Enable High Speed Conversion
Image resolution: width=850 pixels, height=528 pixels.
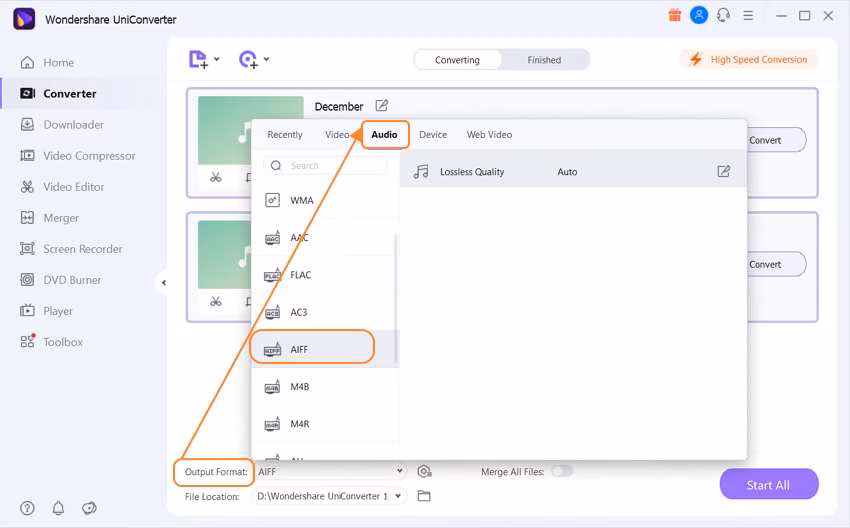pos(748,60)
